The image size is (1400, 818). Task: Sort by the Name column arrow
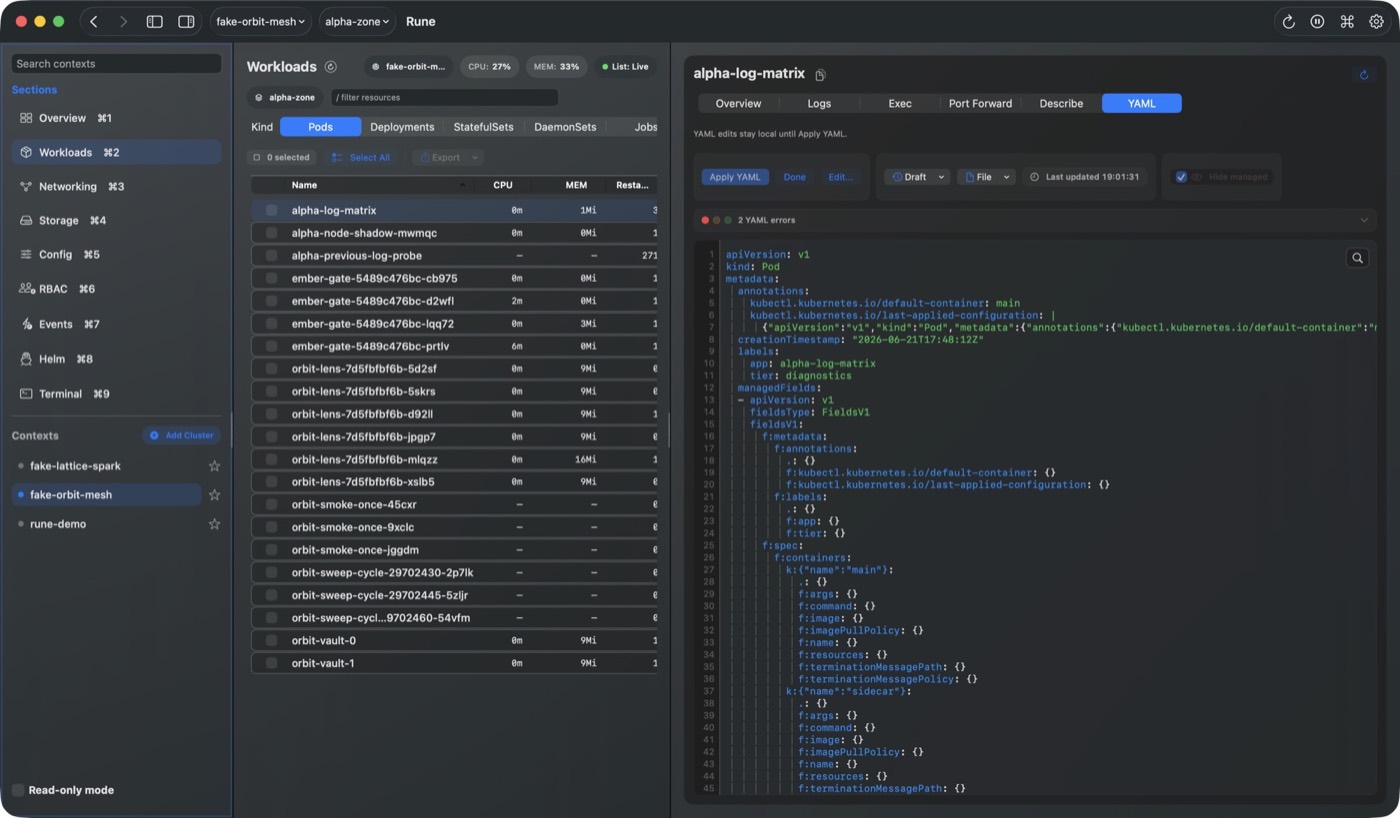(x=462, y=185)
